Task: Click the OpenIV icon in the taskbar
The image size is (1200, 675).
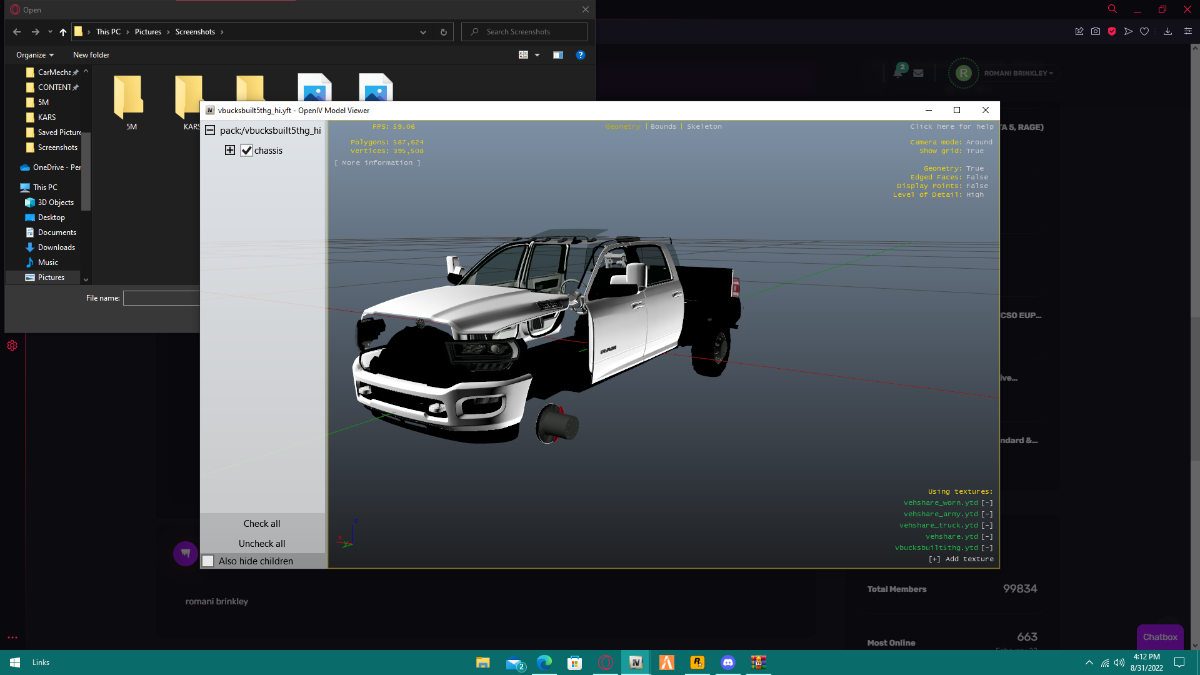Action: (x=635, y=662)
